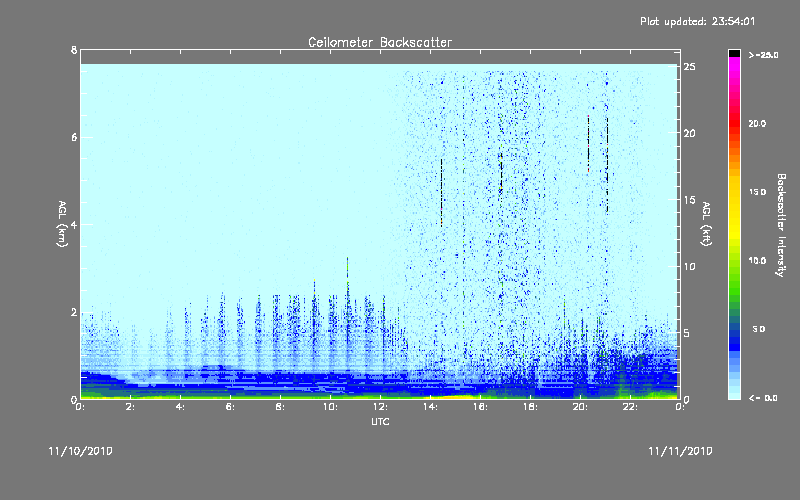Click the black top of the colorbar
Viewport: 800px width, 500px height.
point(734,53)
